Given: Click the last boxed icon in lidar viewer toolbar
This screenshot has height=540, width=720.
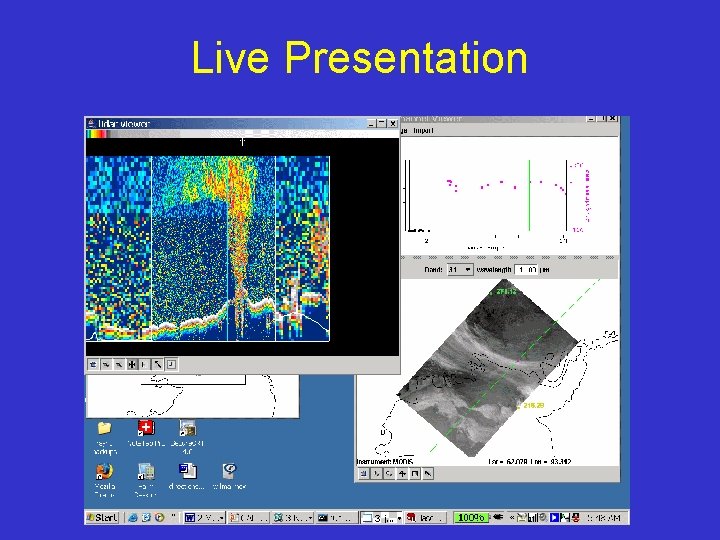Looking at the screenshot, I should [171, 364].
